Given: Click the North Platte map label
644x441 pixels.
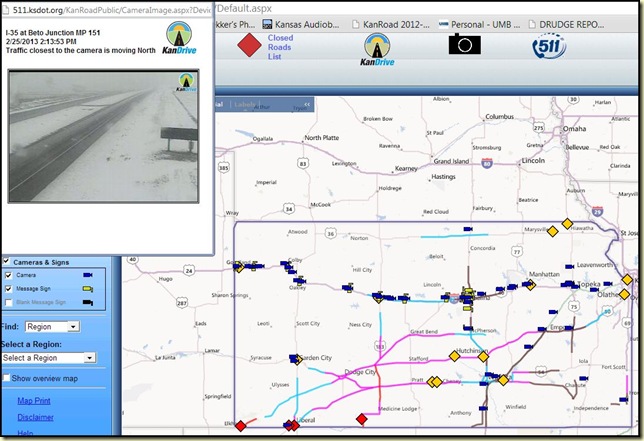Looking at the screenshot, I should tap(322, 138).
